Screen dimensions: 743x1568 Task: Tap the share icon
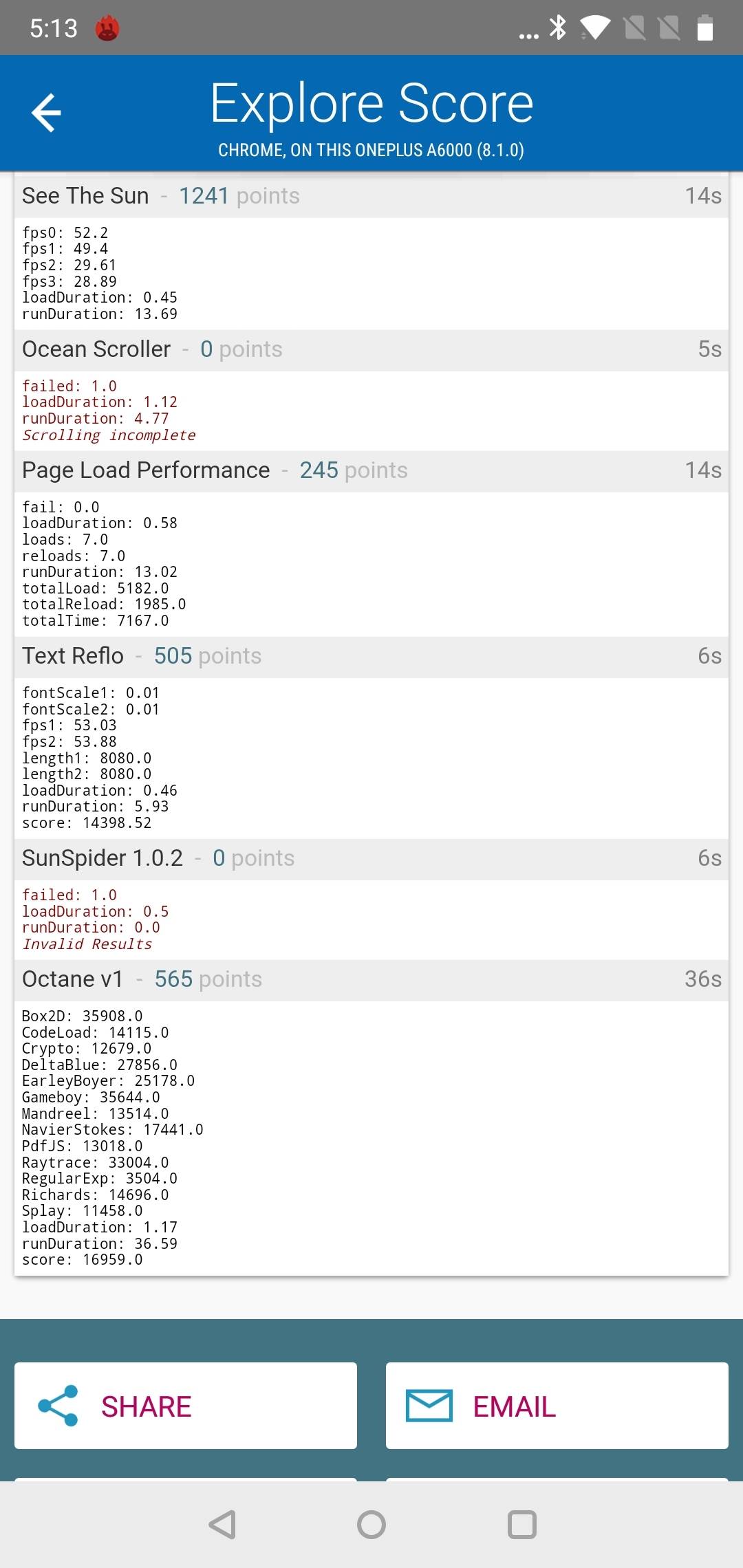click(58, 1405)
